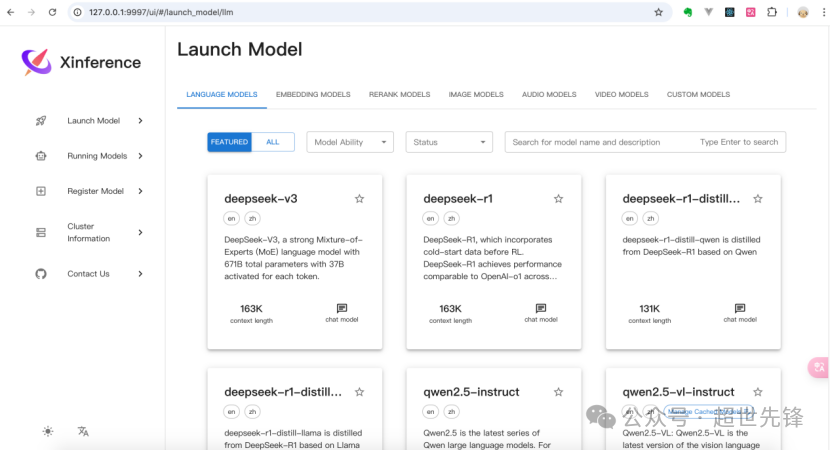The width and height of the screenshot is (830, 450).
Task: Favorite the deepseek-v3 model star
Action: pos(359,199)
